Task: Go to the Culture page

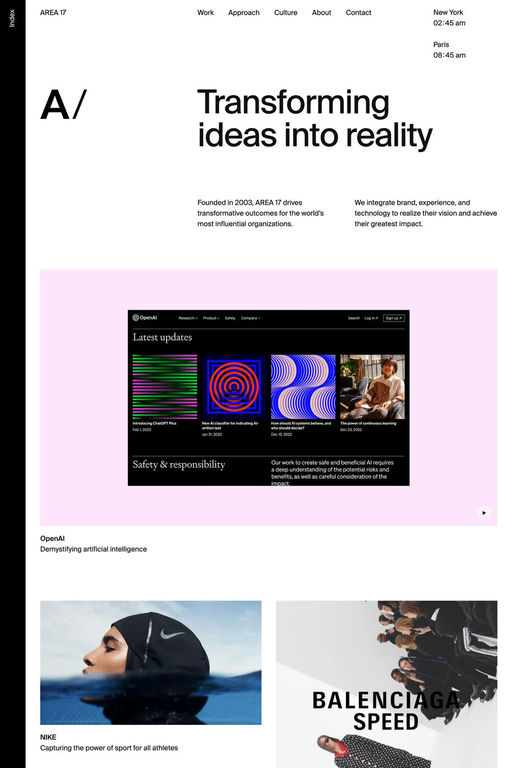Action: click(x=286, y=12)
